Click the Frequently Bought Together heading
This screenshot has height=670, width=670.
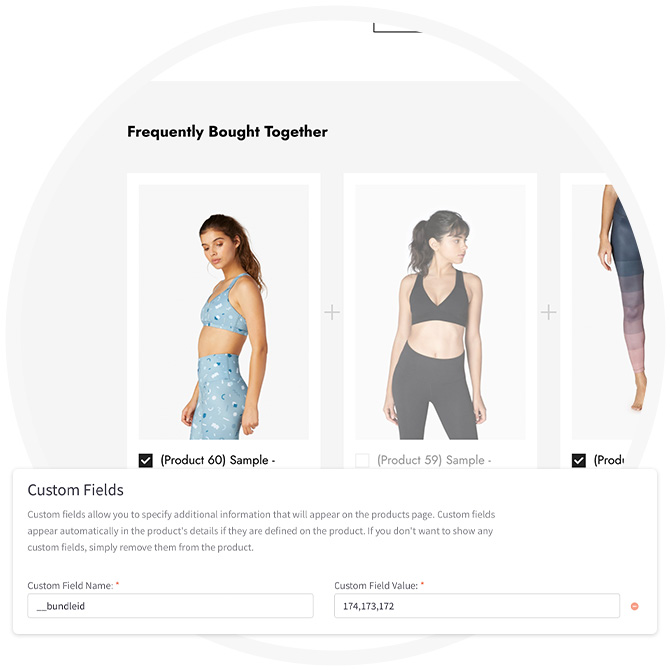tap(227, 132)
